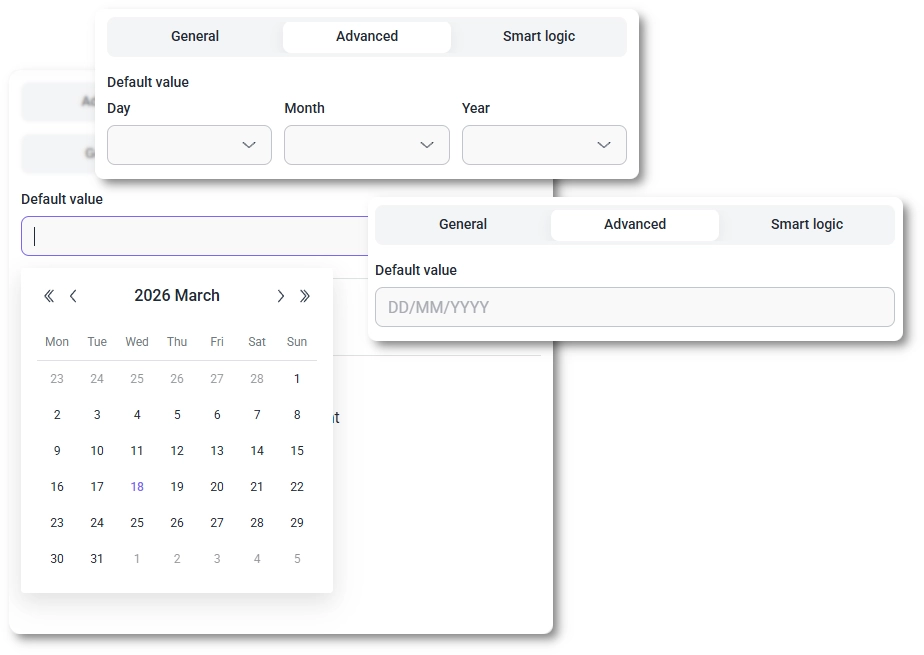Switch to the General tab in the top panel
The height and width of the screenshot is (655, 924).
click(x=194, y=36)
